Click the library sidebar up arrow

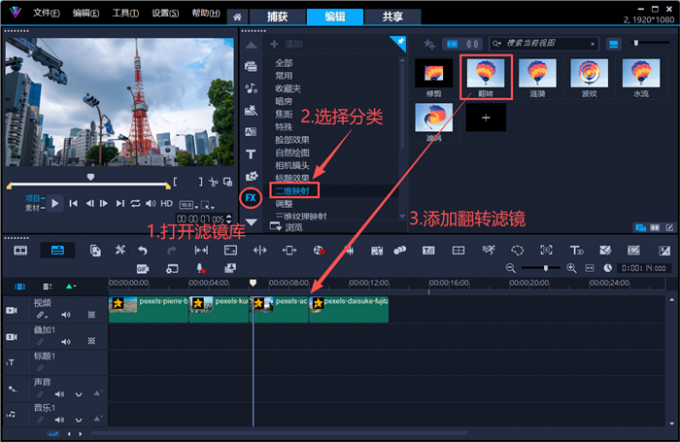[251, 46]
